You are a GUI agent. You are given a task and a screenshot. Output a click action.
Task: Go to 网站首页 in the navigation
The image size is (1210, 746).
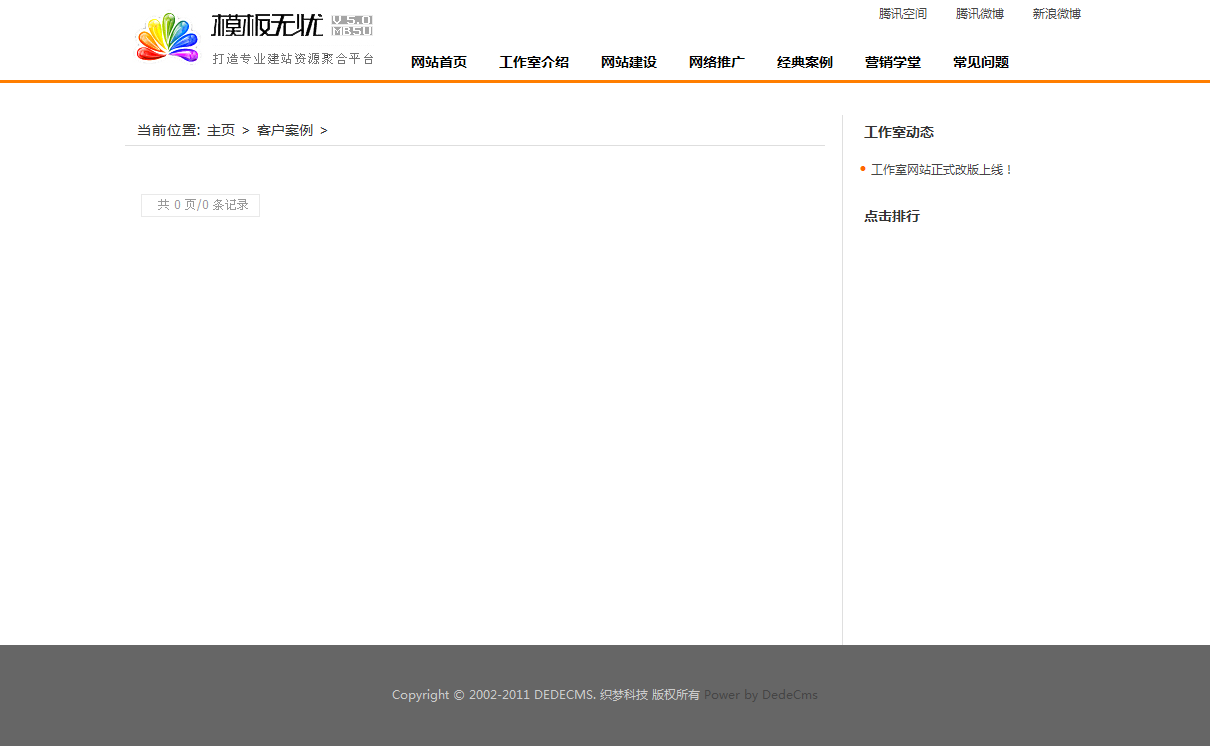(x=438, y=62)
